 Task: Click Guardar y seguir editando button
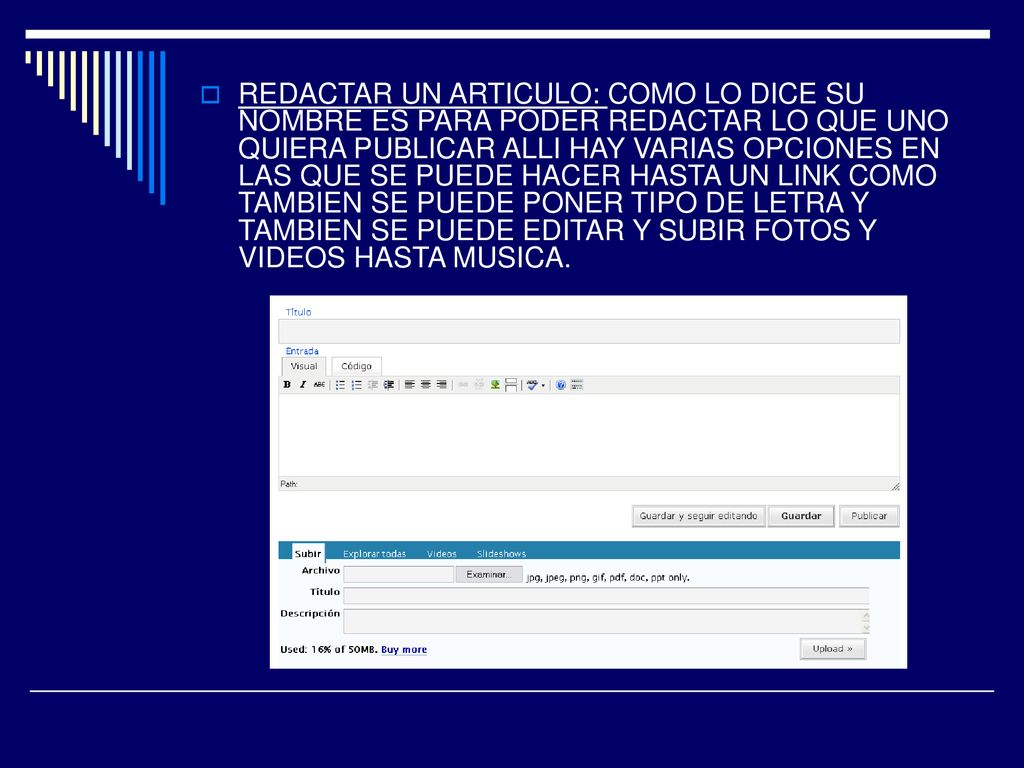(698, 516)
